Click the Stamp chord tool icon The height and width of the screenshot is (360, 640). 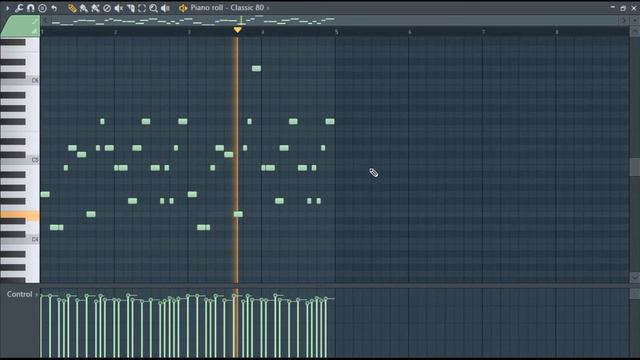(x=42, y=8)
